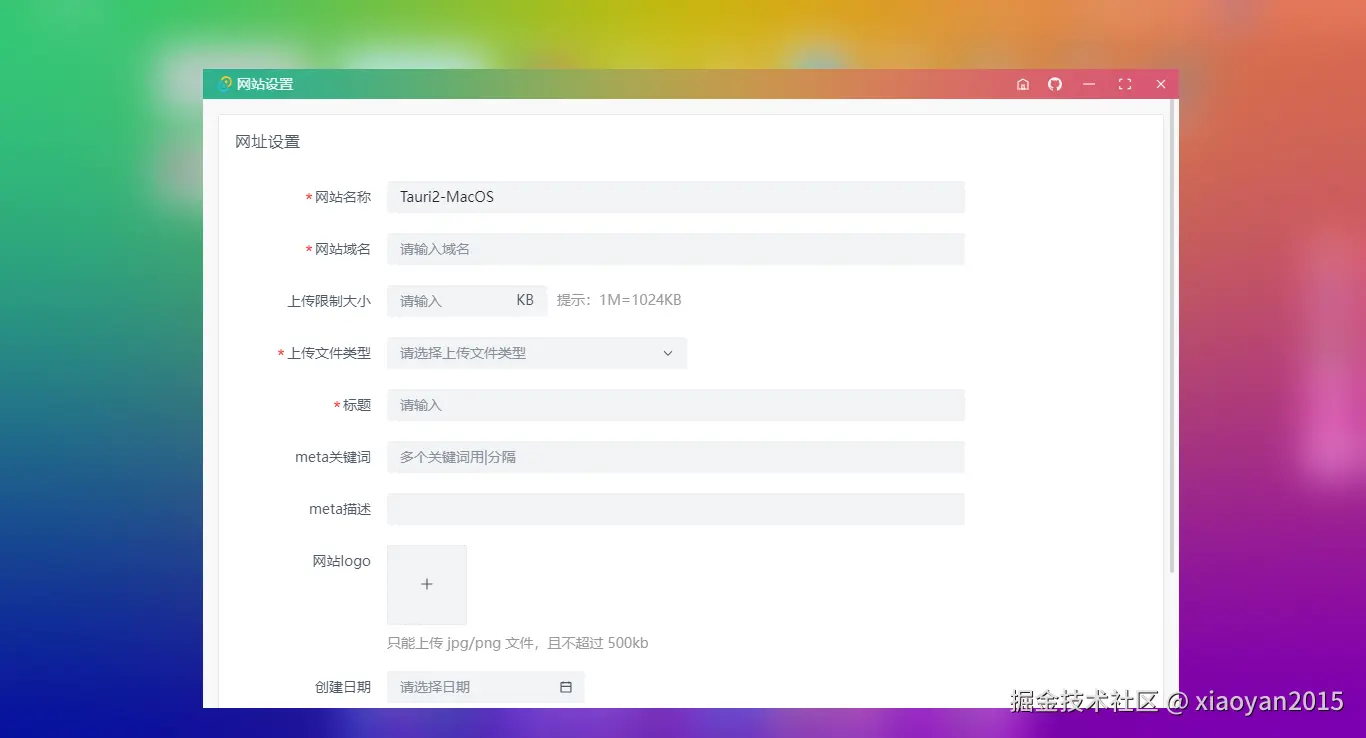Click the 上传限制大小 label

329,301
